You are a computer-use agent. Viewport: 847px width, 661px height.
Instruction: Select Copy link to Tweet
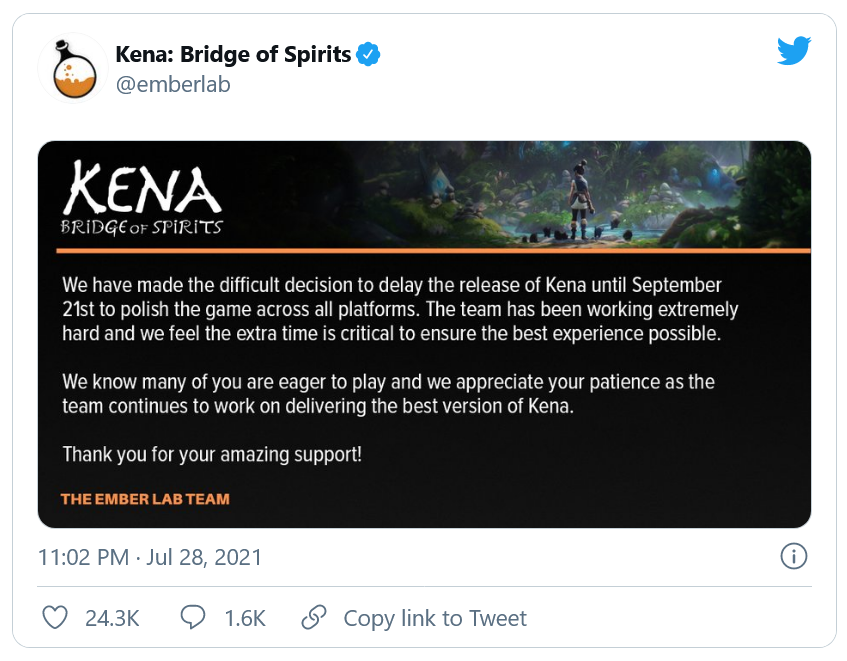[x=435, y=619]
